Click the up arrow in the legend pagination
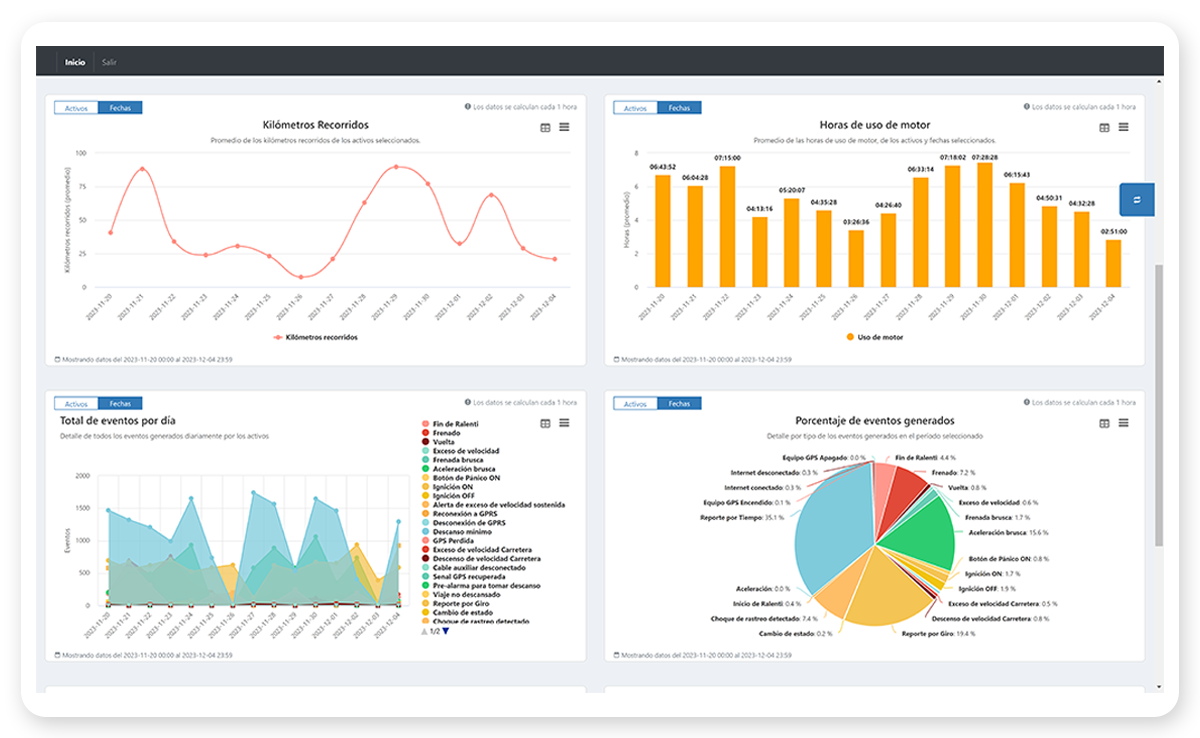This screenshot has width=1200, height=738. click(424, 630)
